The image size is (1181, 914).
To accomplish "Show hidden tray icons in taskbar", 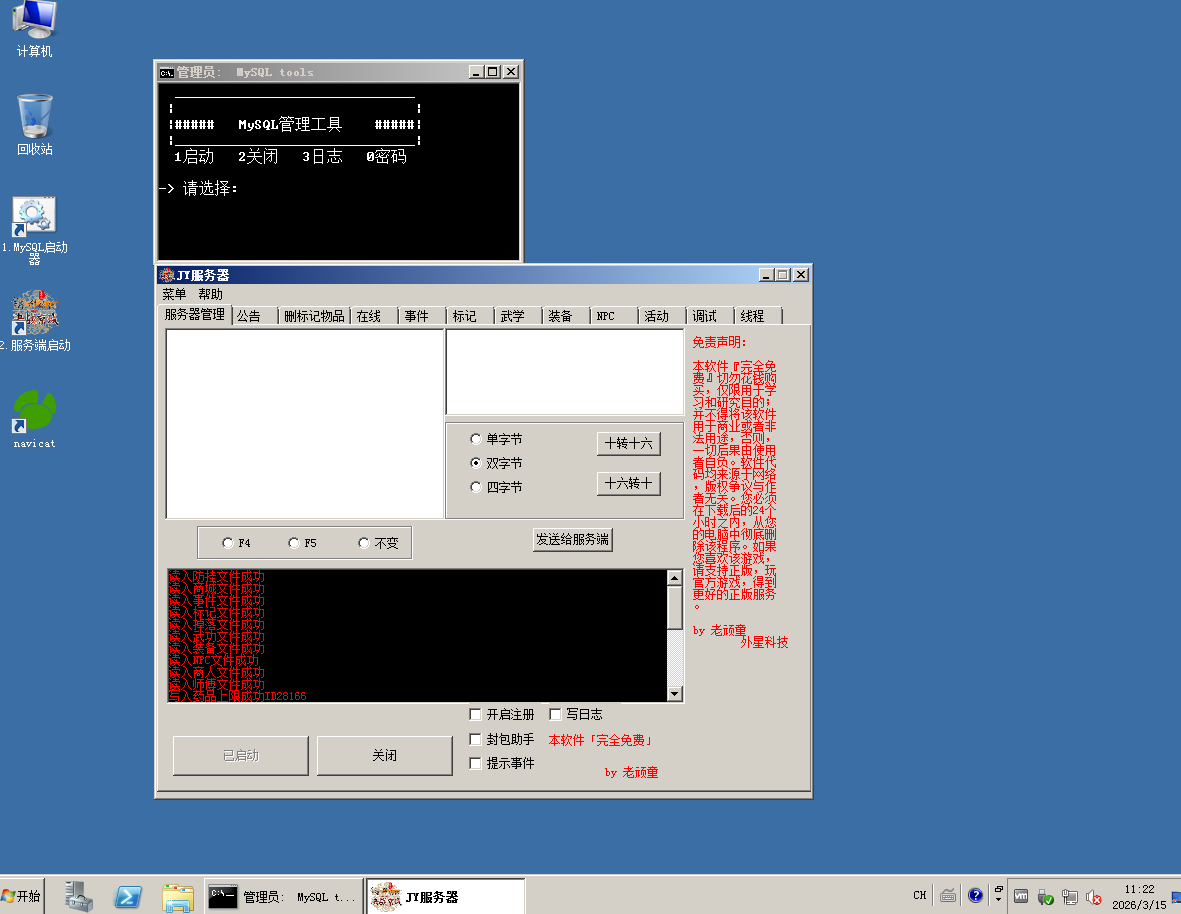I will (x=998, y=897).
